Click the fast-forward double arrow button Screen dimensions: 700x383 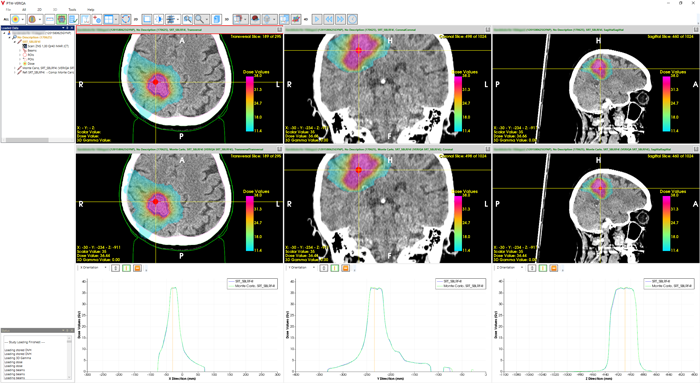341,19
